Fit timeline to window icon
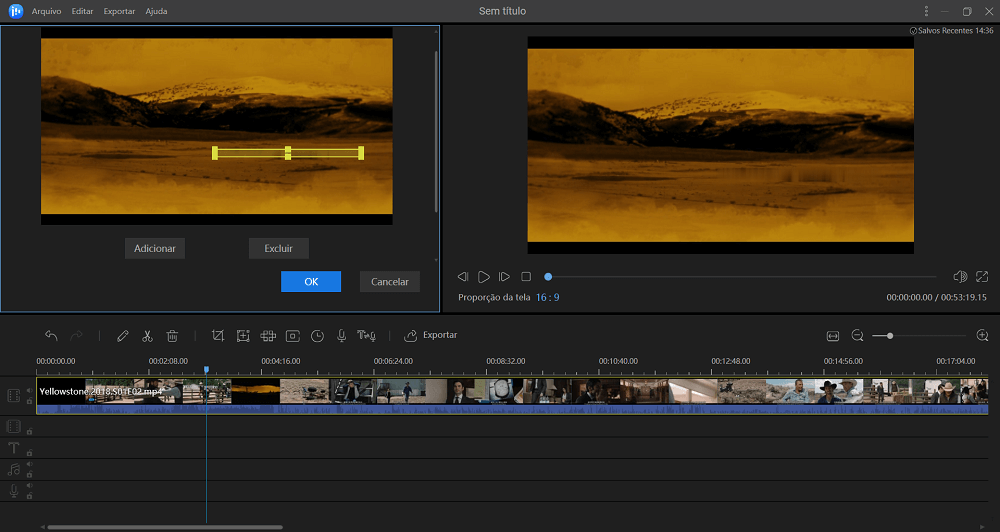1000x532 pixels. (x=832, y=336)
